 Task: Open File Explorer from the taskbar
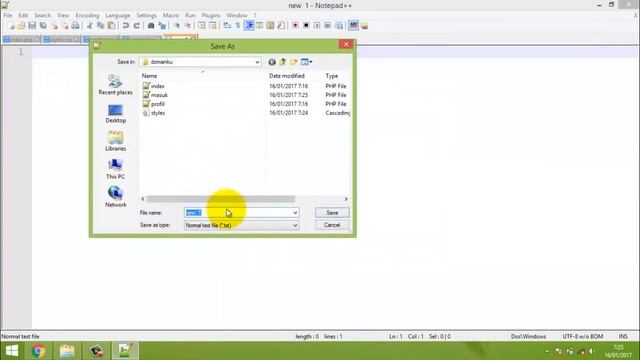(x=67, y=351)
